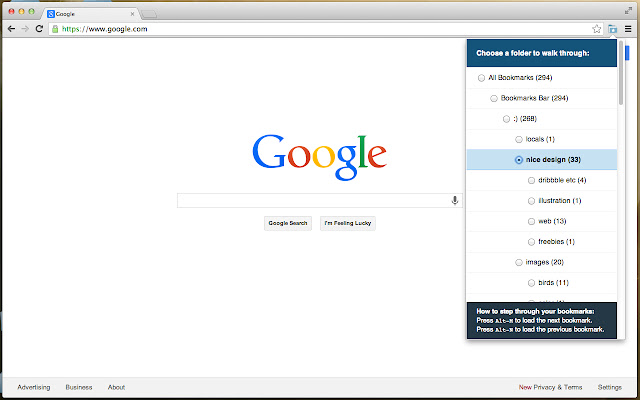
Task: Click the Google search input field
Action: coord(320,200)
